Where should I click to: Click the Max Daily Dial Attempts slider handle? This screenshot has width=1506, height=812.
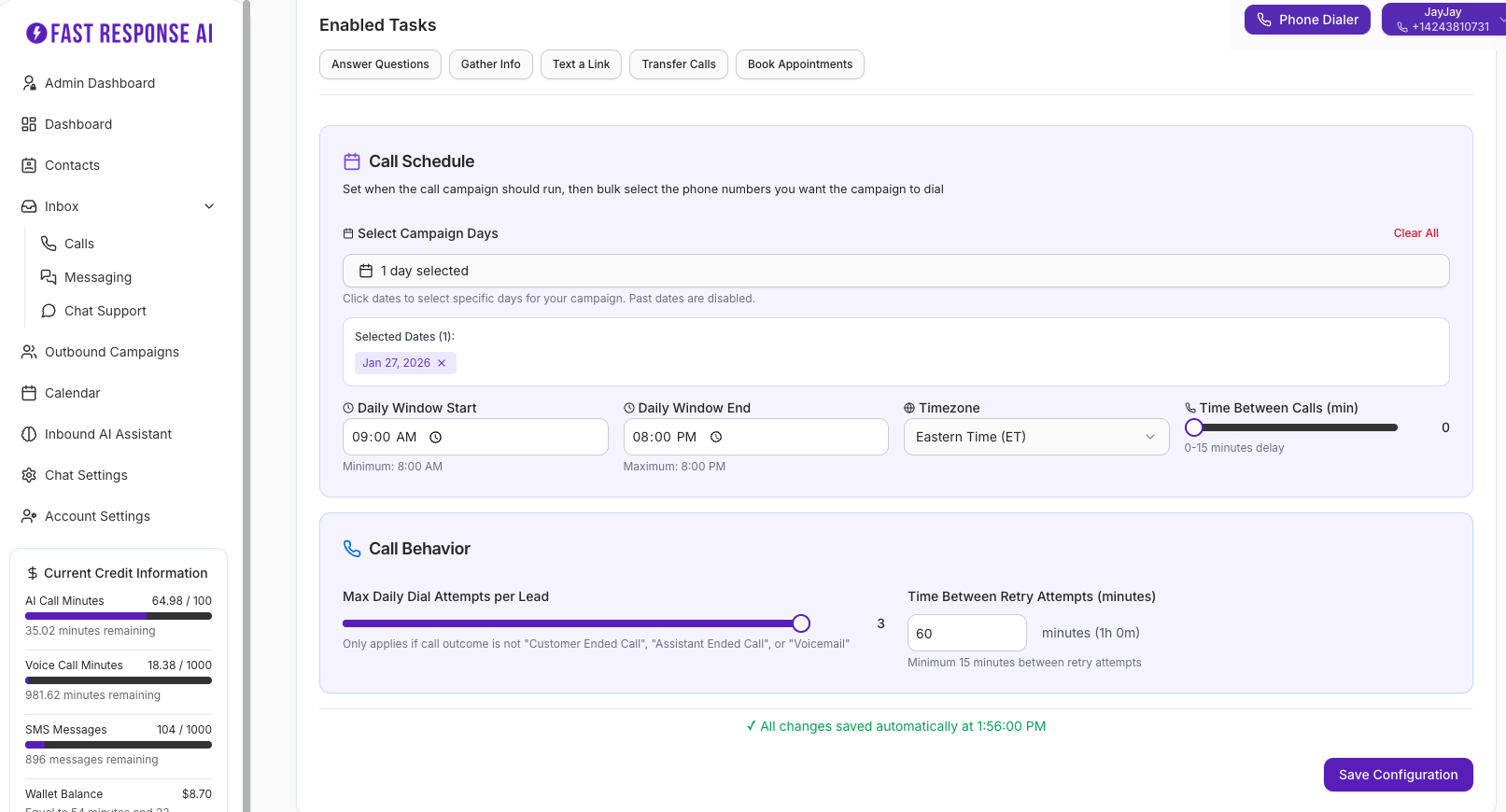coord(801,623)
